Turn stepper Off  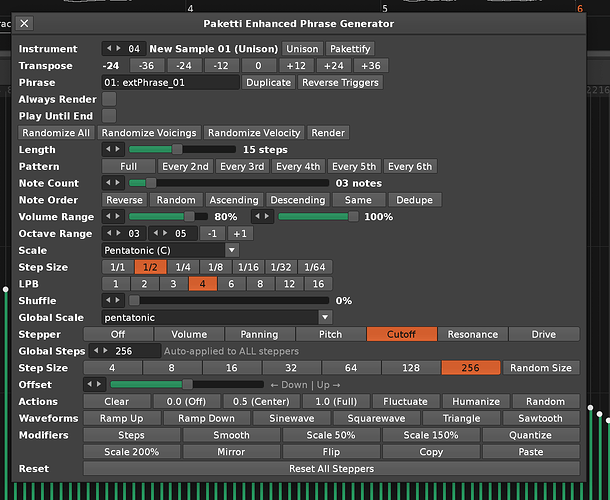click(118, 334)
